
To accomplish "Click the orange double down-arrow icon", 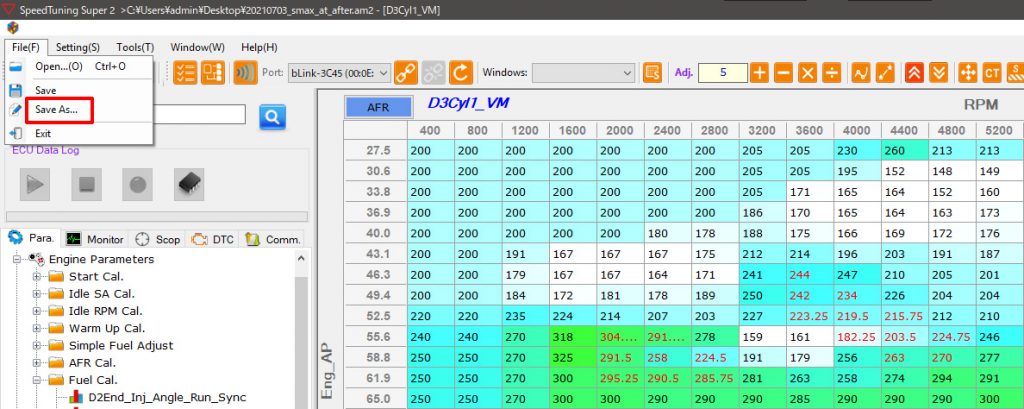I will (x=938, y=73).
